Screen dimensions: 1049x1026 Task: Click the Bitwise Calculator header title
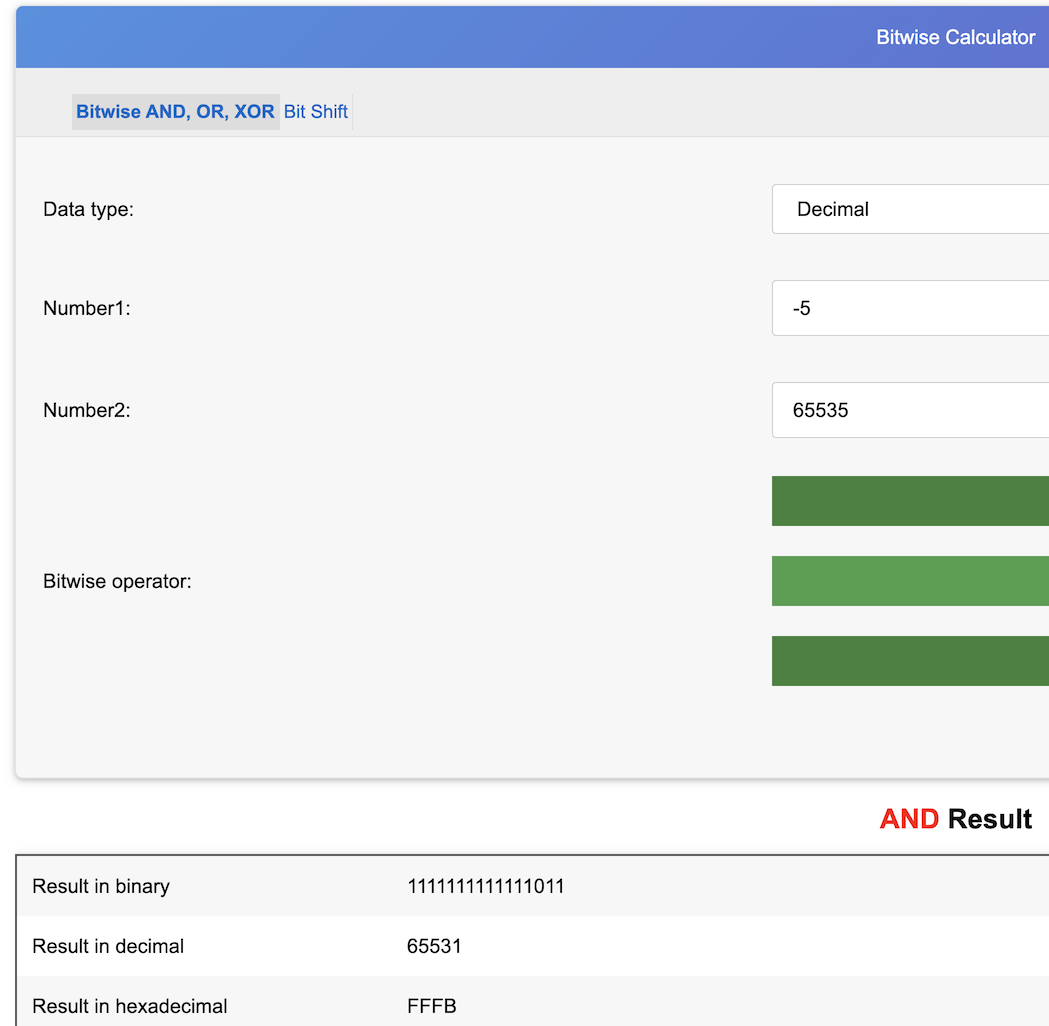coord(955,37)
